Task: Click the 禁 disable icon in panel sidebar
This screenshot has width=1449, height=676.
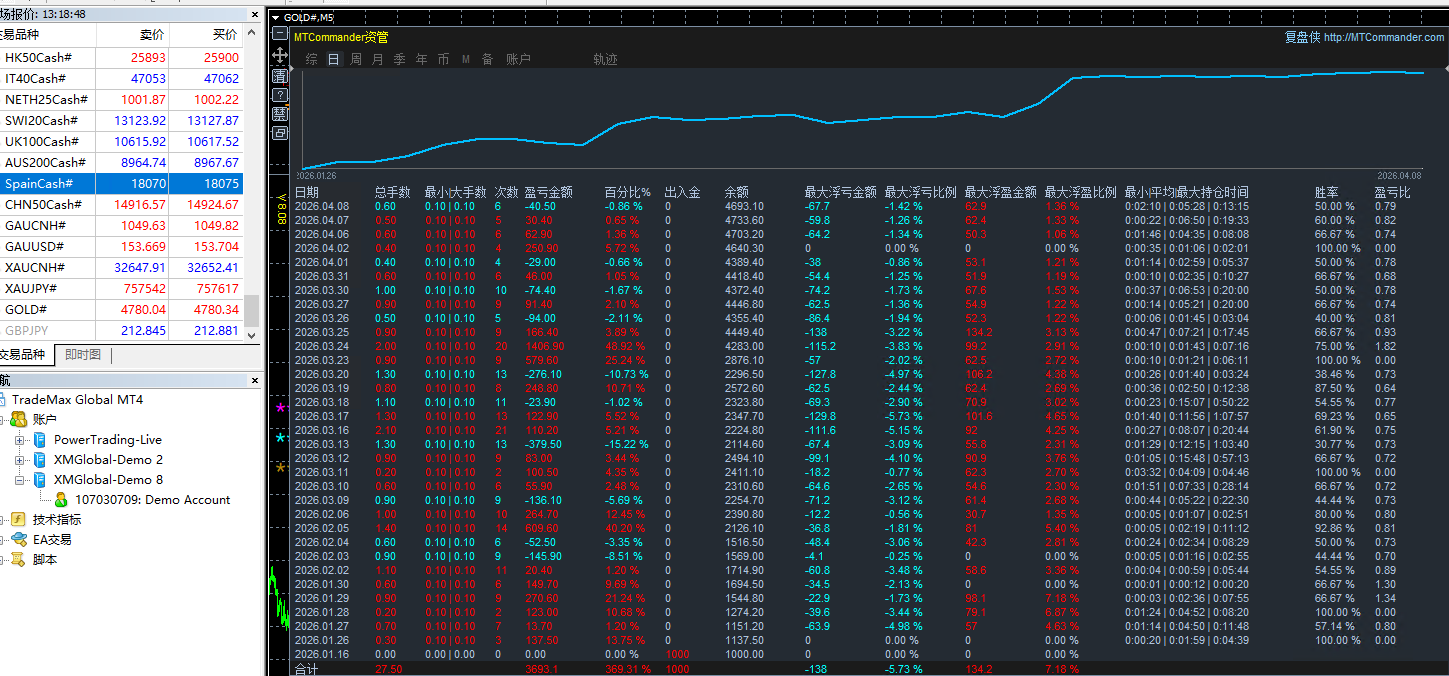Action: click(280, 114)
